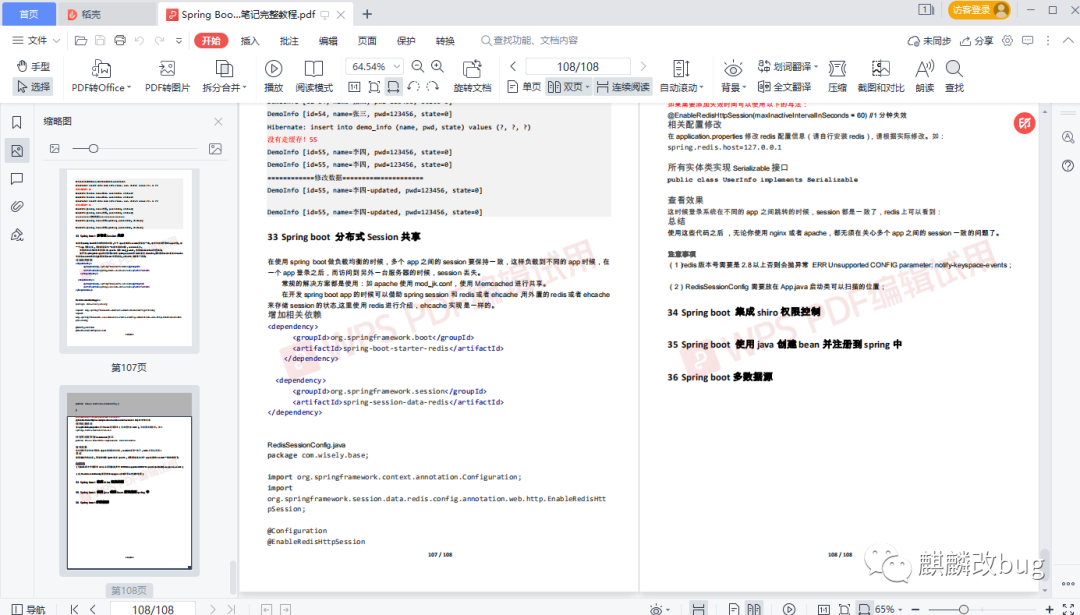Image resolution: width=1080 pixels, height=615 pixels.
Task: Set actual size 1:1 view in ribbon
Action: pyautogui.click(x=354, y=87)
